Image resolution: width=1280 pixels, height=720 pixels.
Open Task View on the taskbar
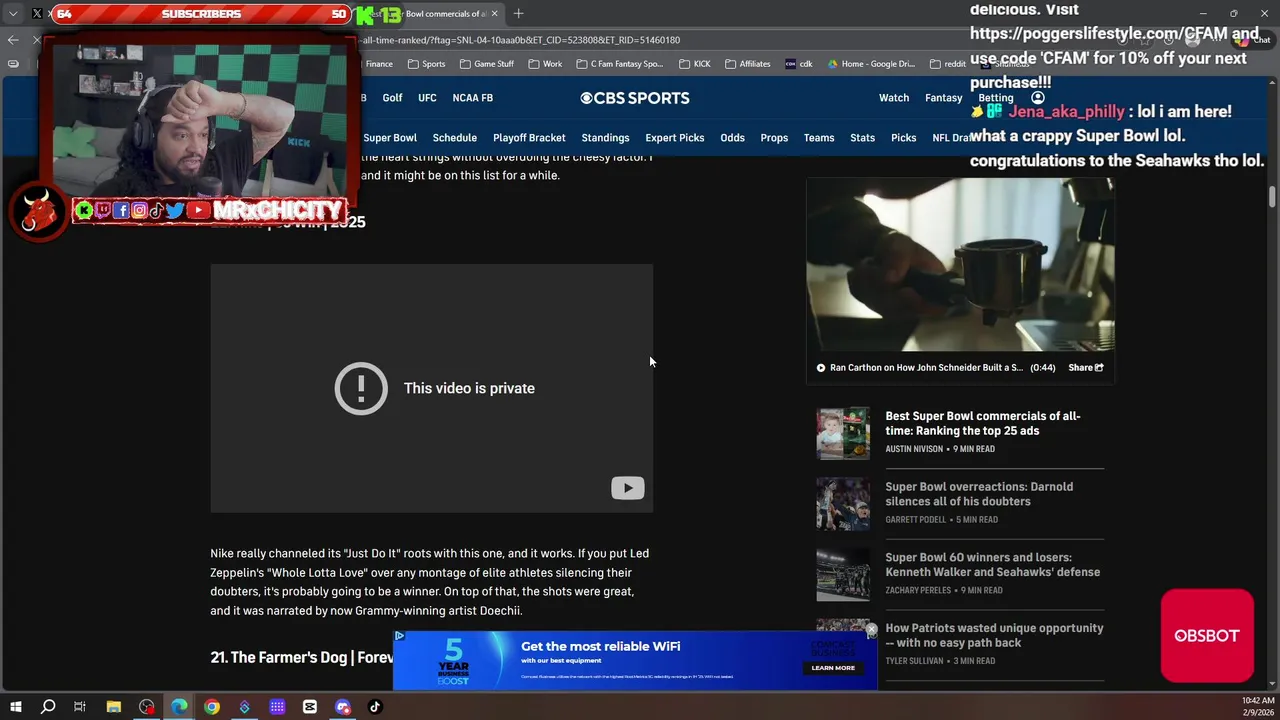[x=80, y=707]
